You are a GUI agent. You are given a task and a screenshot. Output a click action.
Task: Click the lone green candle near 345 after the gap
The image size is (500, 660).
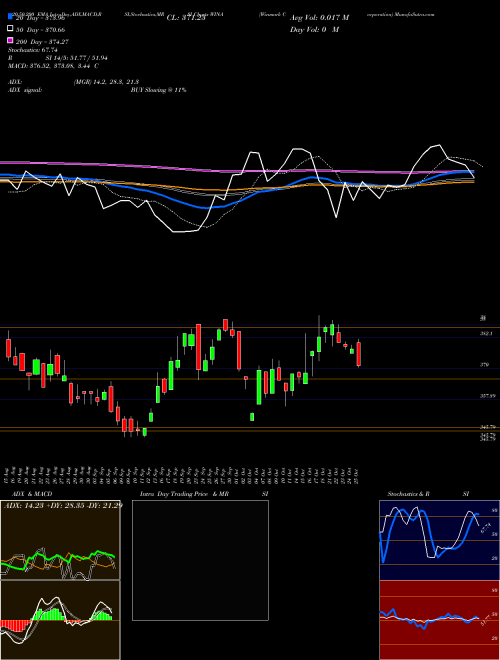[x=252, y=417]
